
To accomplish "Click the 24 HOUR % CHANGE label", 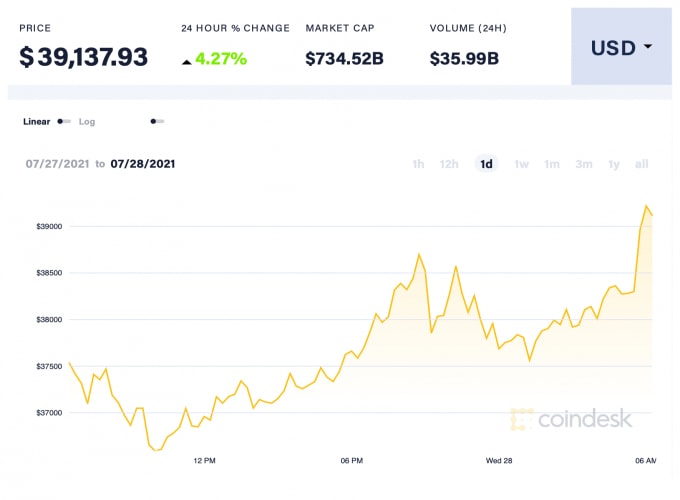I will (235, 28).
